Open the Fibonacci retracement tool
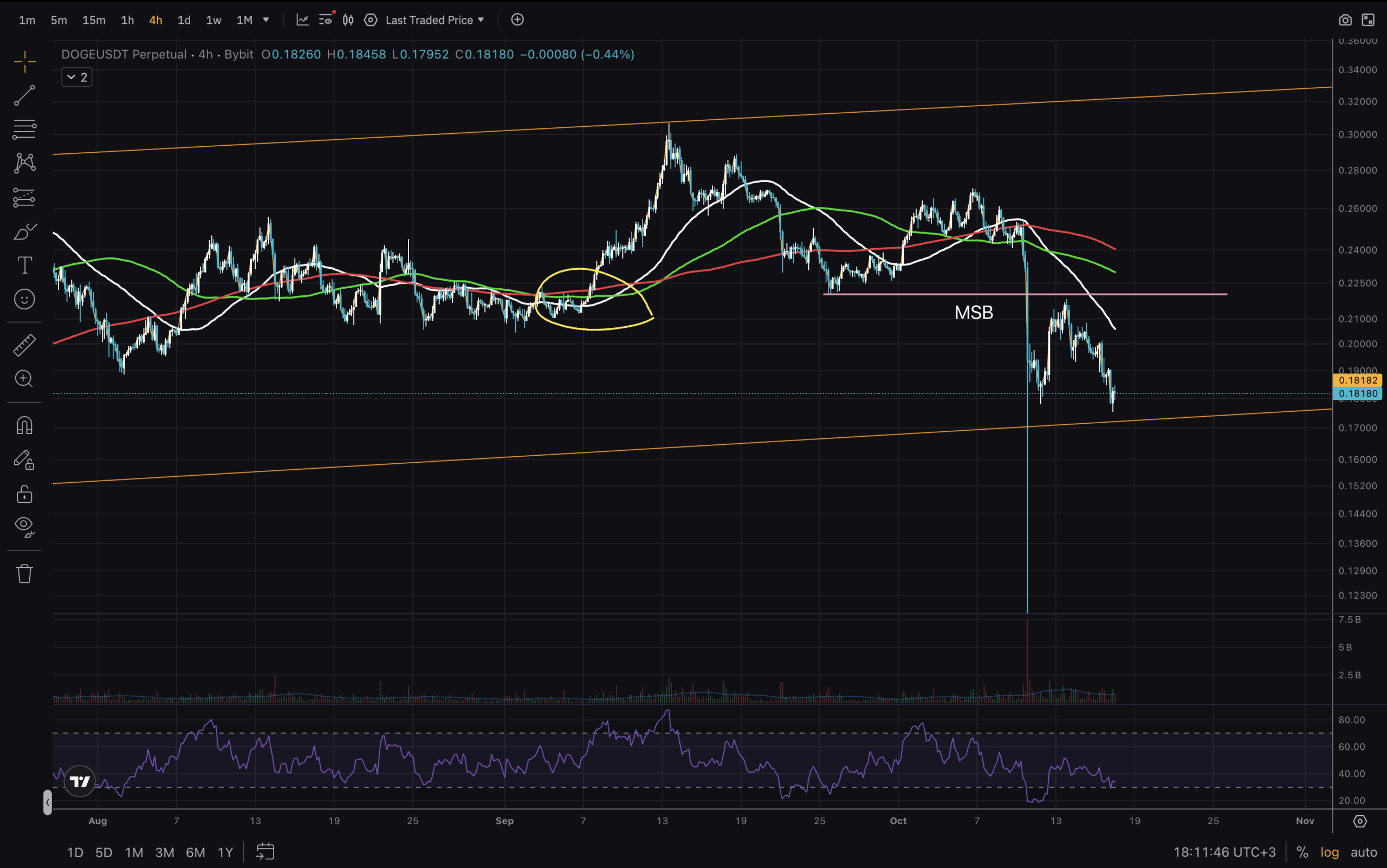Image resolution: width=1387 pixels, height=868 pixels. click(24, 129)
